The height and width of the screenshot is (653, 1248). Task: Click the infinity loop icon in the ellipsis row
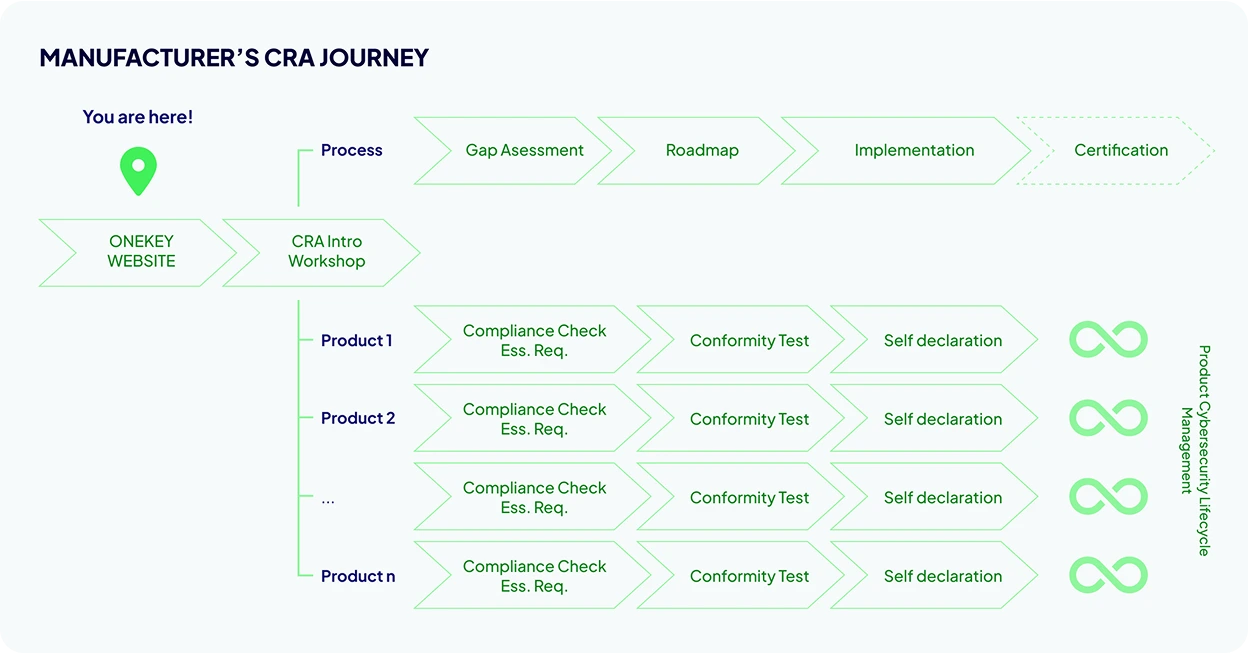pyautogui.click(x=1108, y=497)
